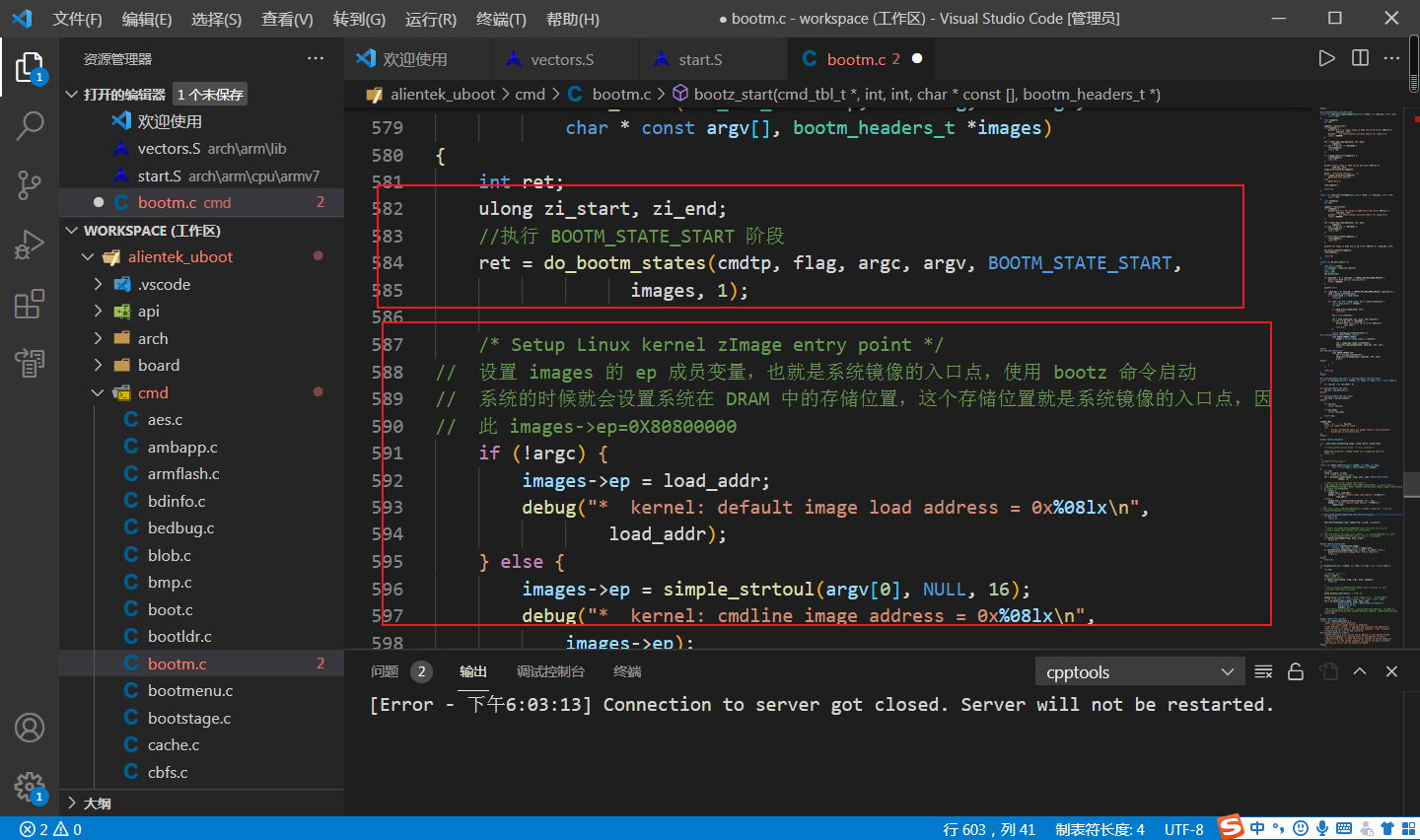Open the Explorer view in activity bar
The width and height of the screenshot is (1420, 840).
coord(30,68)
